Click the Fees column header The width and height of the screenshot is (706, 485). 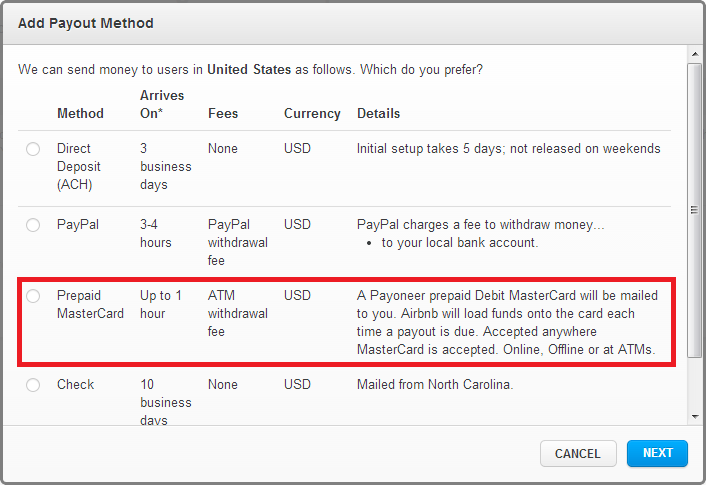click(x=223, y=113)
